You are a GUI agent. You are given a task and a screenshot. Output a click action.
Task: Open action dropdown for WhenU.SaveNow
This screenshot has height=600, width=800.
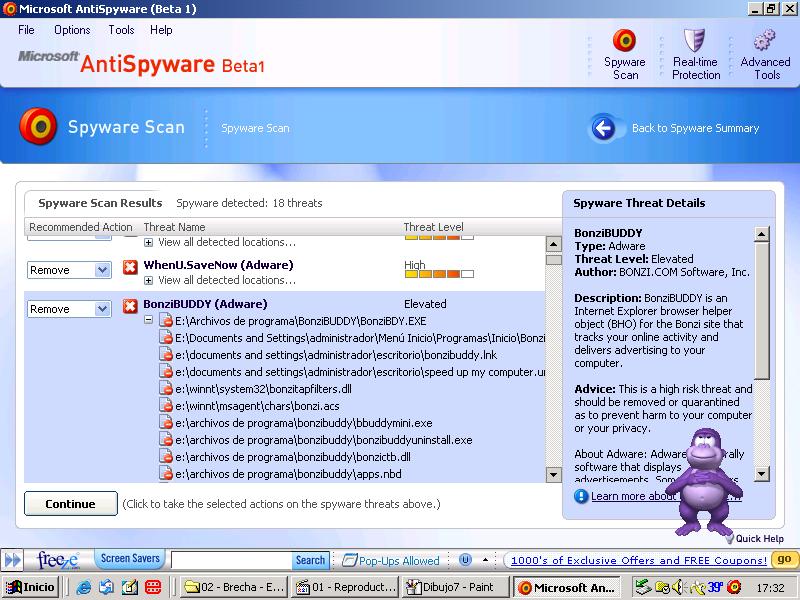103,270
